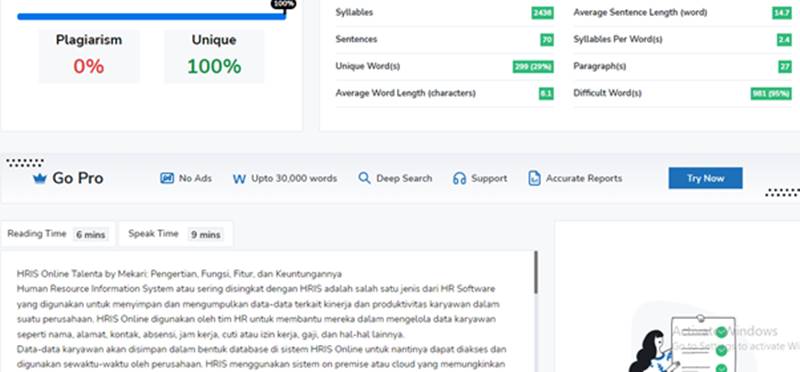Click the "Sentences" statistic label
The image size is (800, 372).
coord(356,40)
